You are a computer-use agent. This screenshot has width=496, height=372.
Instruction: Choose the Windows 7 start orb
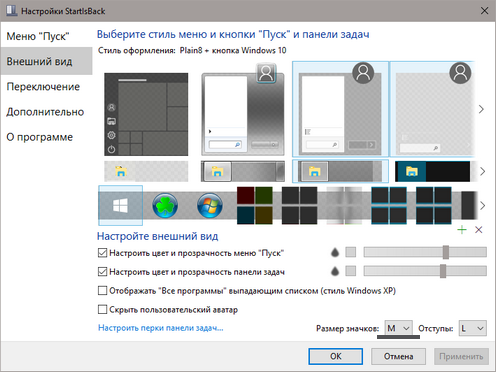coord(210,206)
